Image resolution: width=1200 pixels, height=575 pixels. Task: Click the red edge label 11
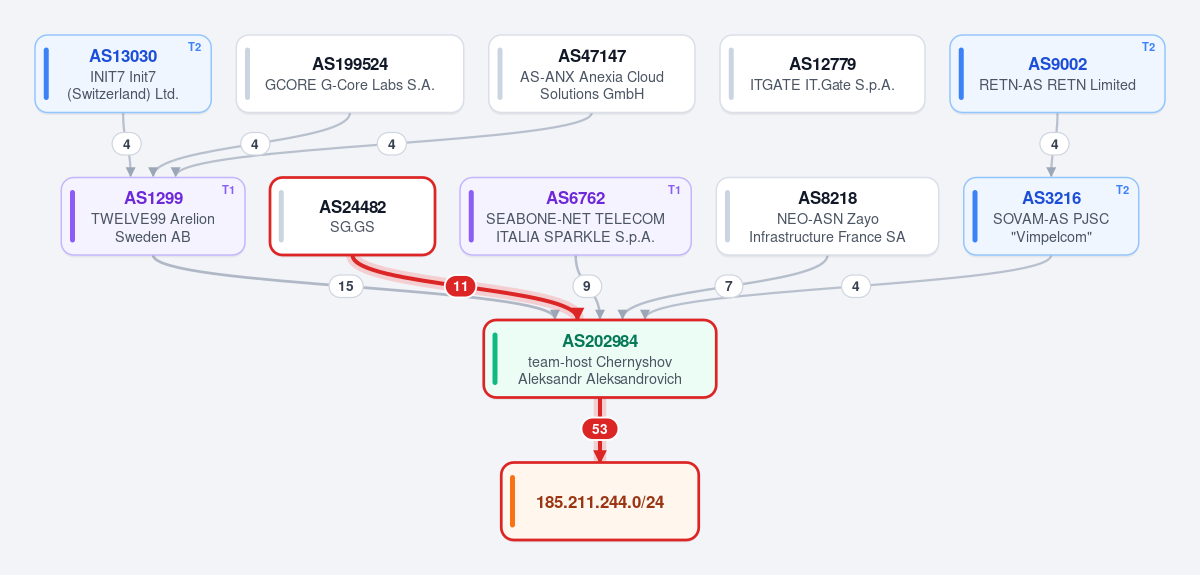coord(460,287)
